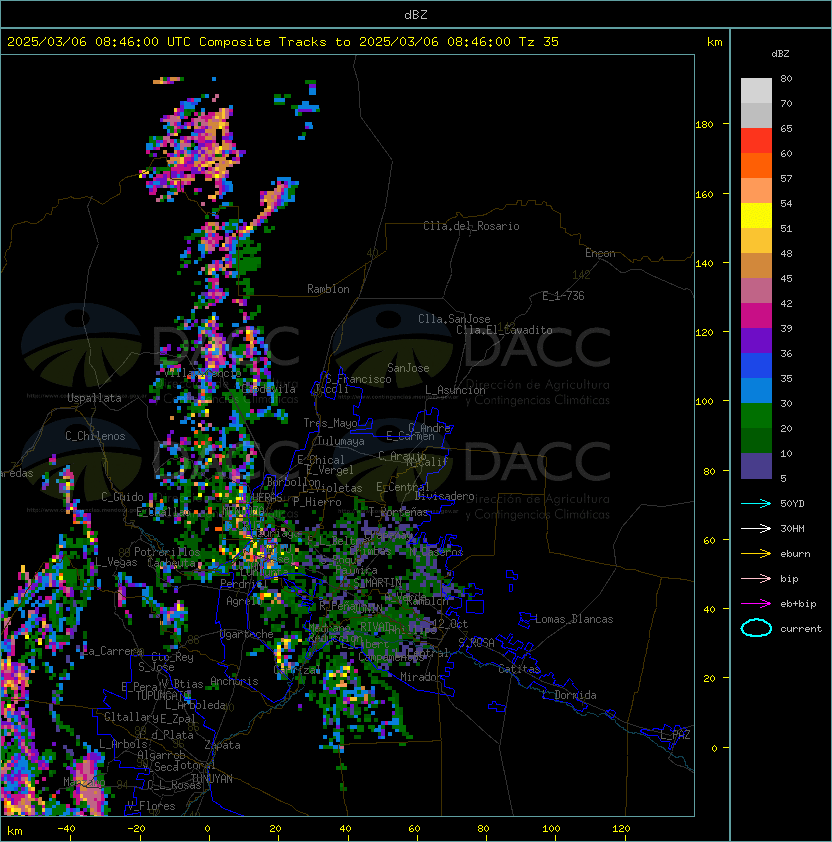Screen dimensions: 832x842
Task: Click the 'Uspallata' place label
Action: tap(94, 398)
